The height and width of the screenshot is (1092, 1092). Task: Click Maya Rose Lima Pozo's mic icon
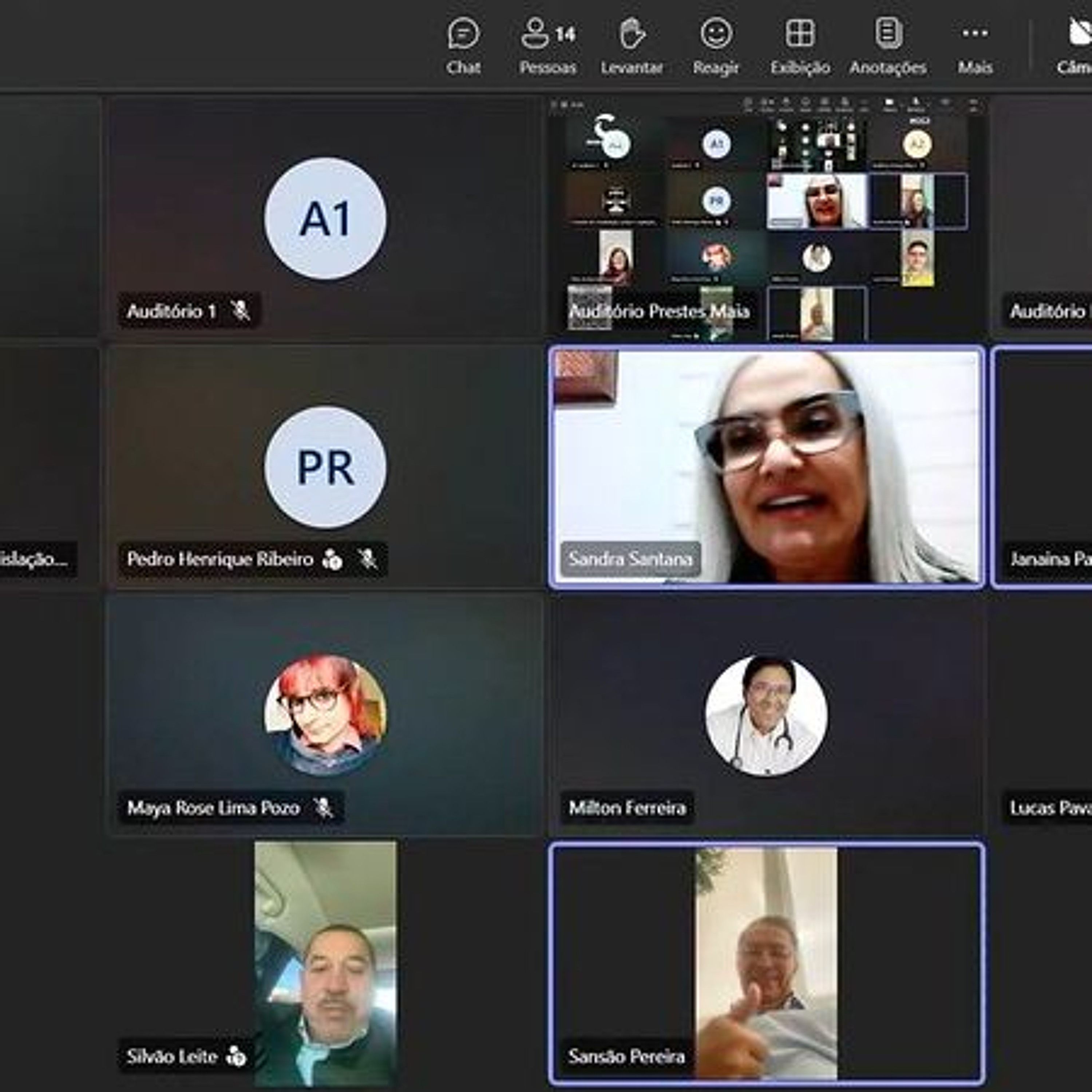pos(323,808)
